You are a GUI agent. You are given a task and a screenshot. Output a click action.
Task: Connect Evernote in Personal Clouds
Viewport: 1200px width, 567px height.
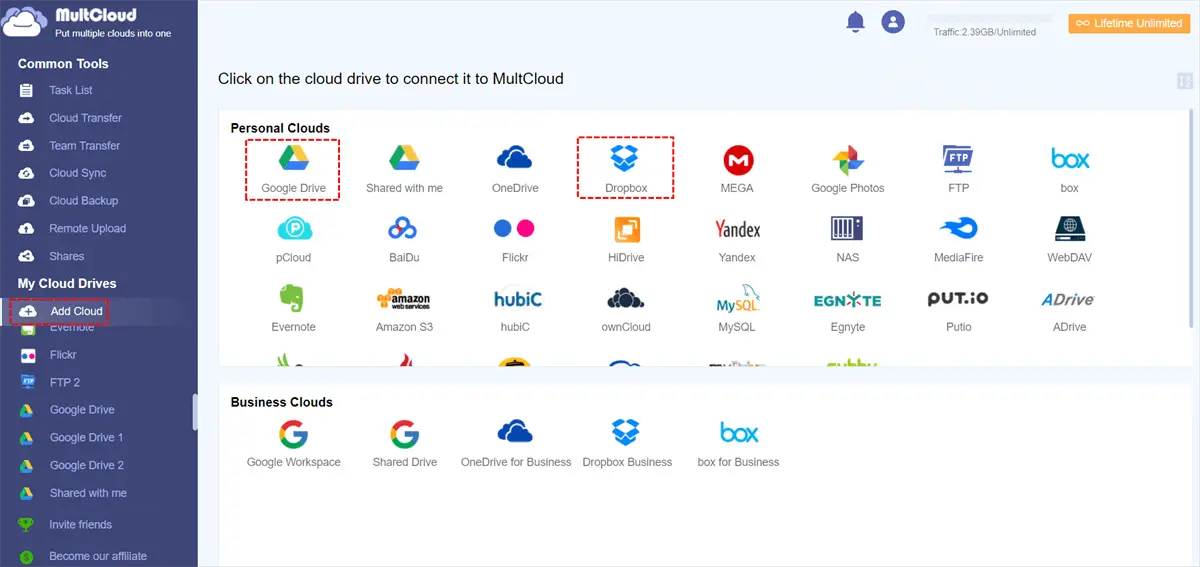293,308
